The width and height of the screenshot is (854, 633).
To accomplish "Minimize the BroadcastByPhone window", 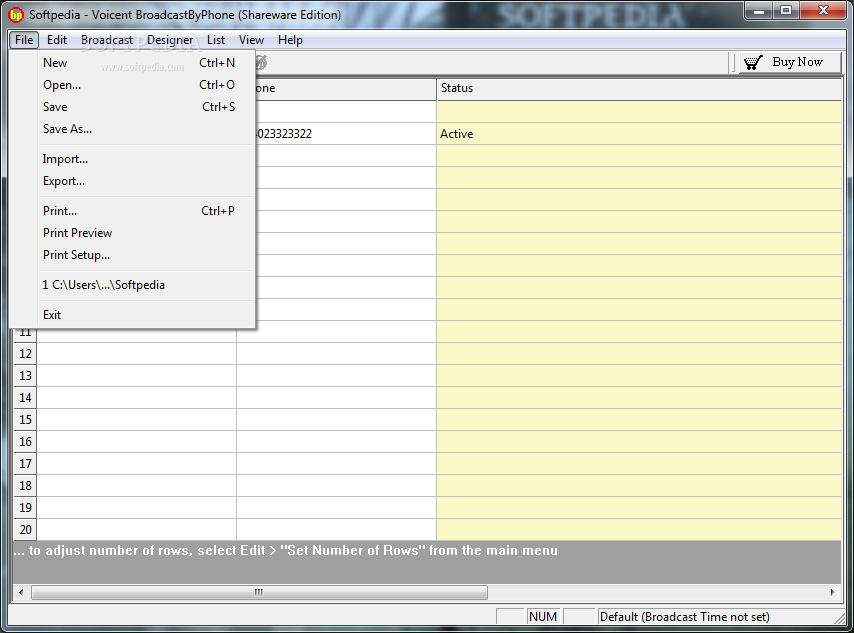I will pyautogui.click(x=760, y=10).
